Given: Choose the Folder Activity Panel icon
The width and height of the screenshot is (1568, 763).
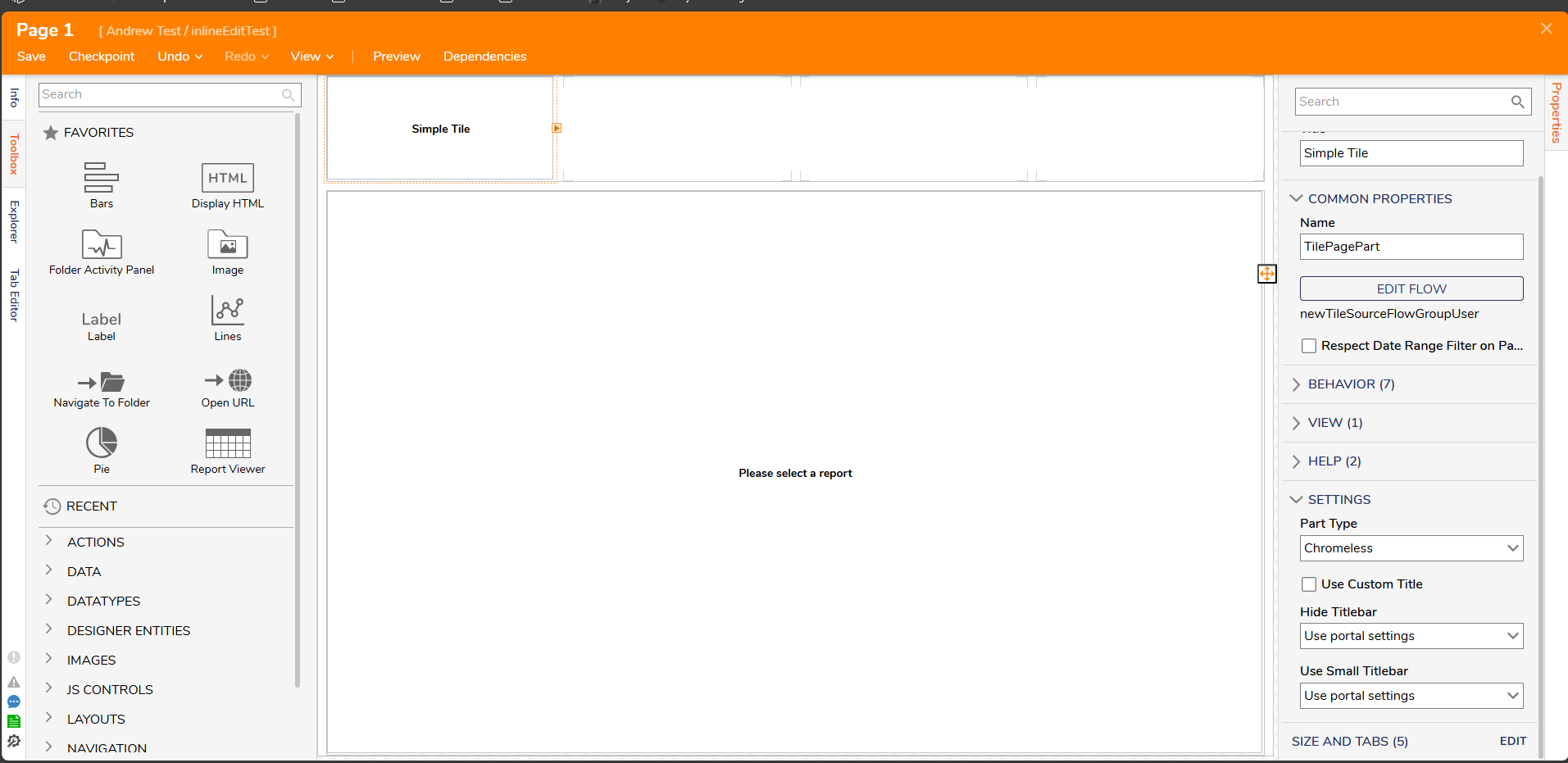Looking at the screenshot, I should pos(102,244).
